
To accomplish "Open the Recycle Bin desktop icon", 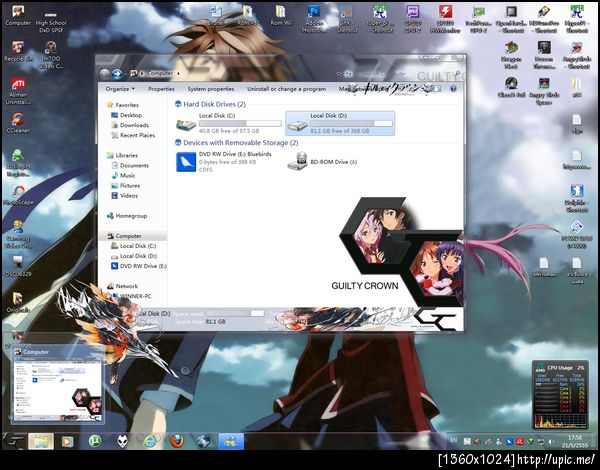I will [x=18, y=52].
